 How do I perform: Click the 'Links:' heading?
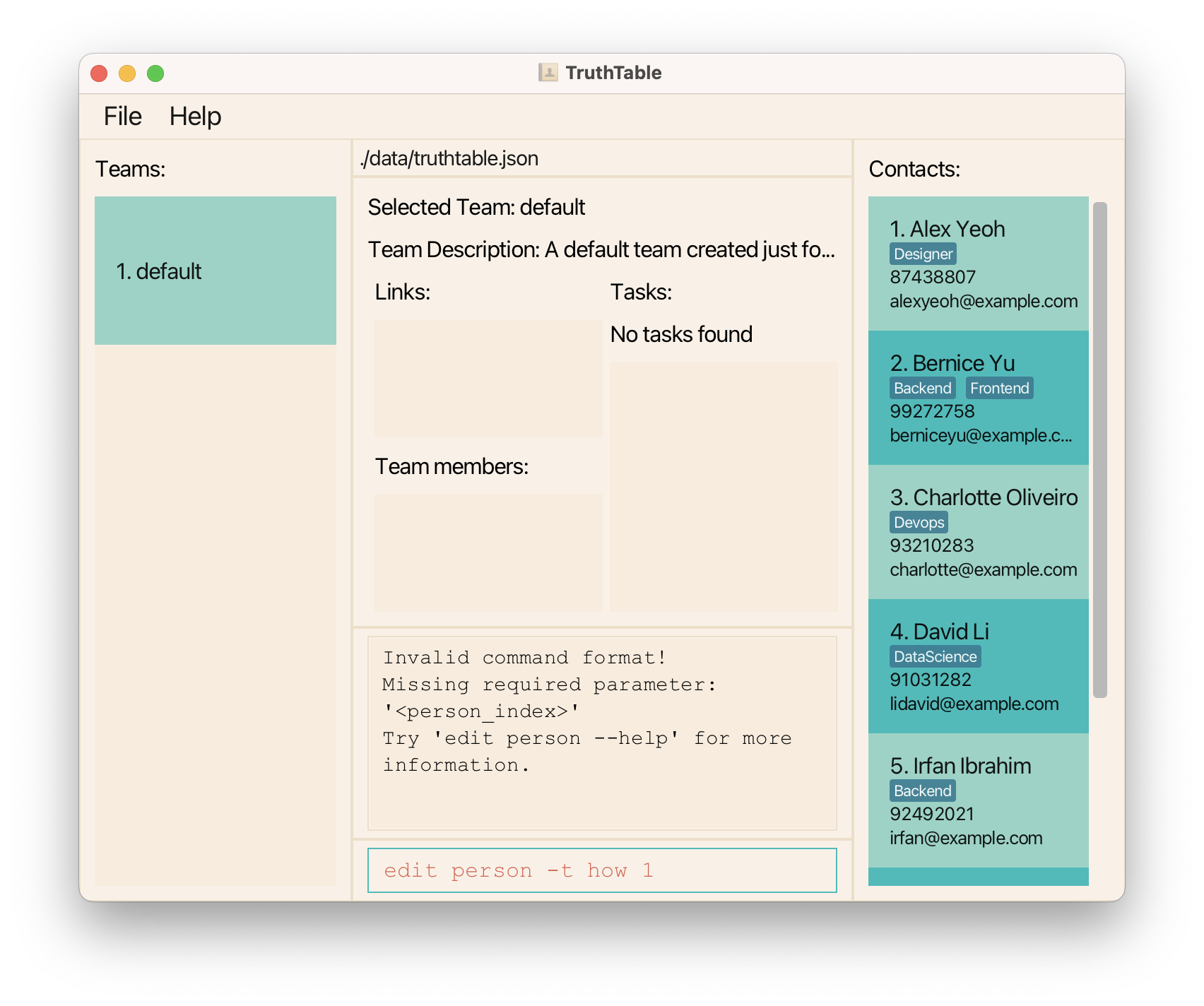(x=402, y=292)
